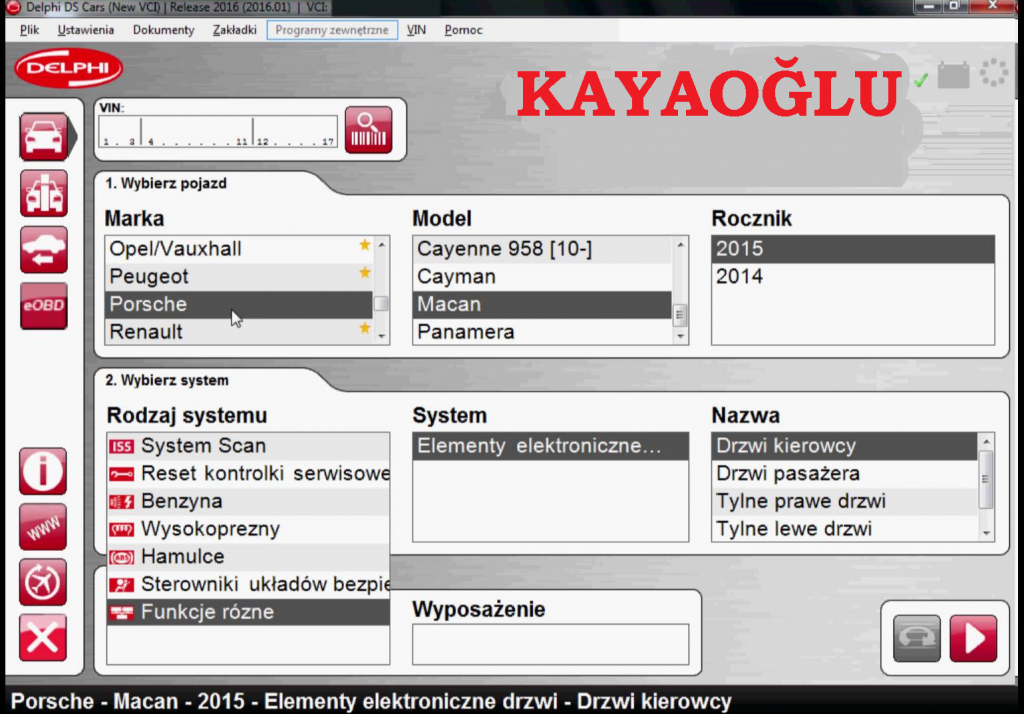Toggle favorite star for Peugeot
1024x714 pixels.
coord(364,272)
